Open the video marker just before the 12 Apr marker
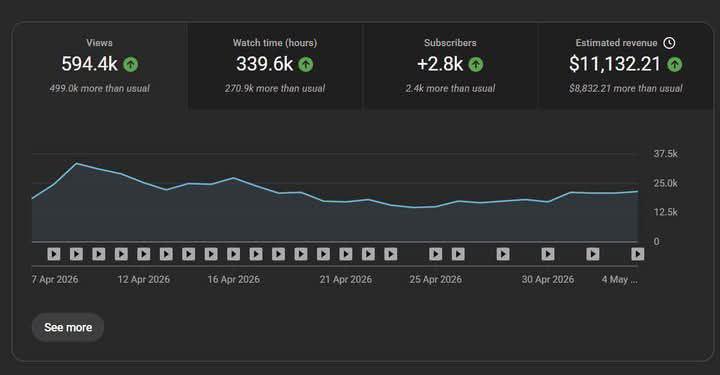The width and height of the screenshot is (720, 375). coord(121,254)
